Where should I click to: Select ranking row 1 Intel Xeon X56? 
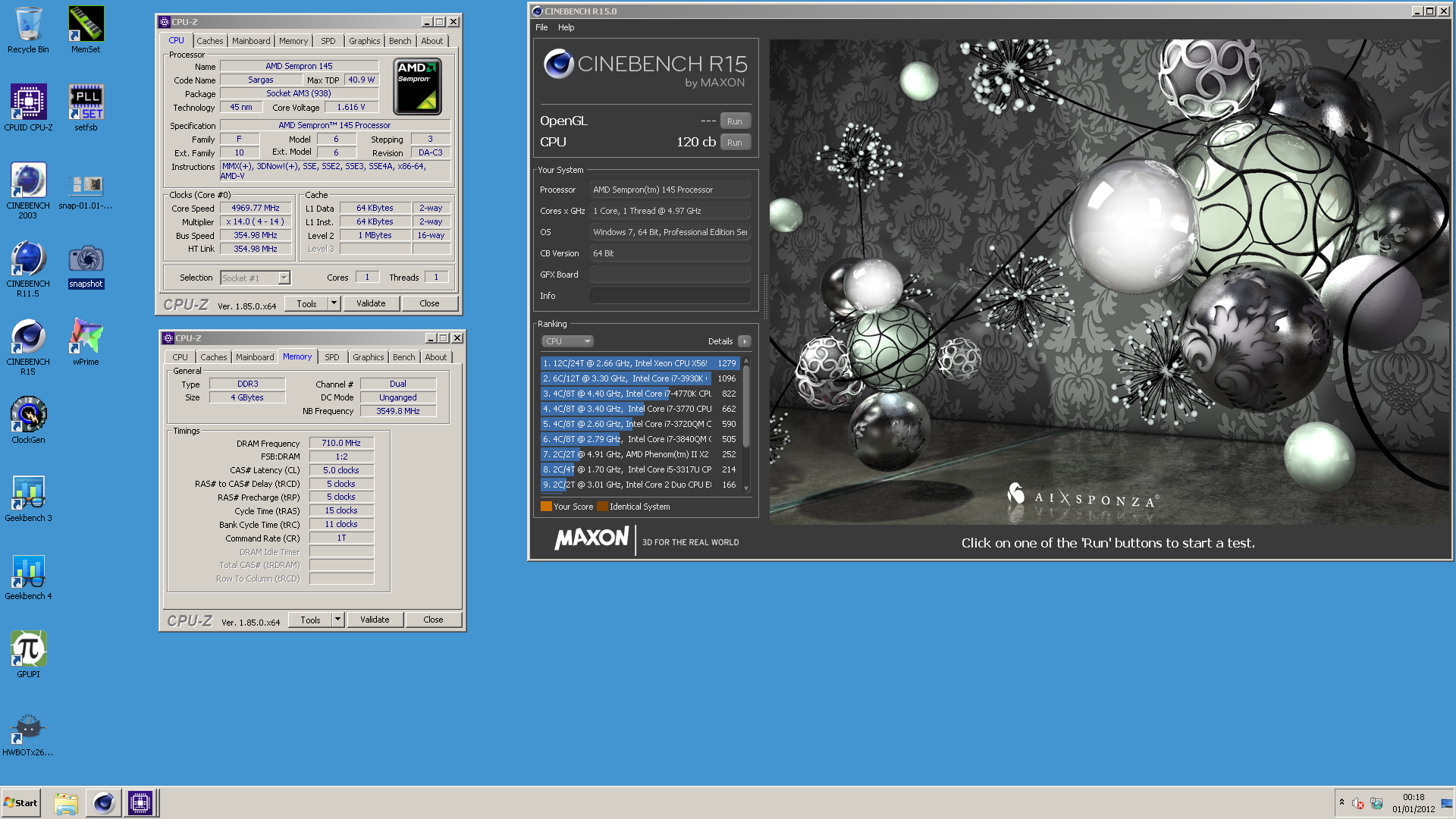(640, 363)
